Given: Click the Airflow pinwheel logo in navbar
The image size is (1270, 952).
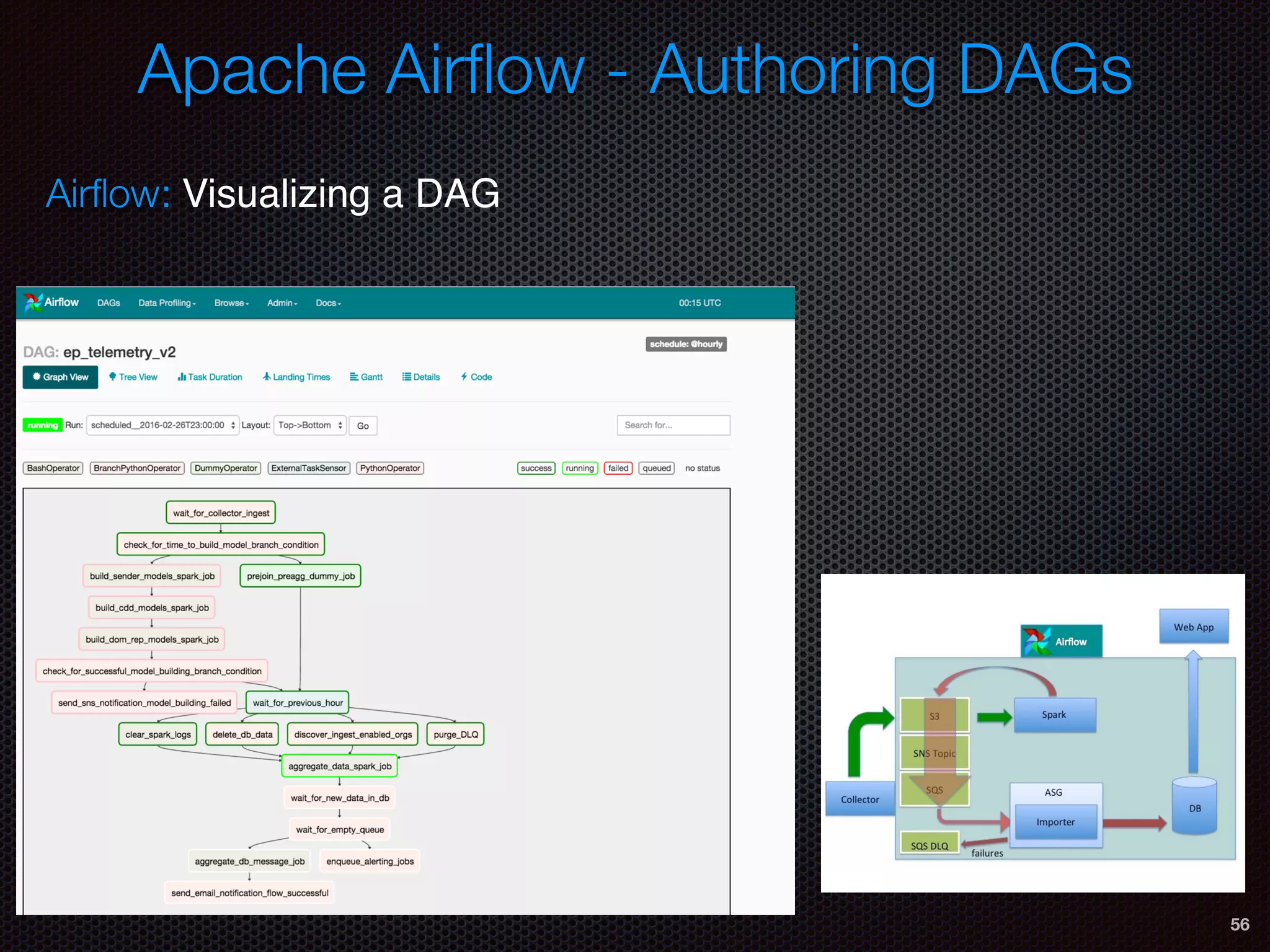Looking at the screenshot, I should click(33, 302).
